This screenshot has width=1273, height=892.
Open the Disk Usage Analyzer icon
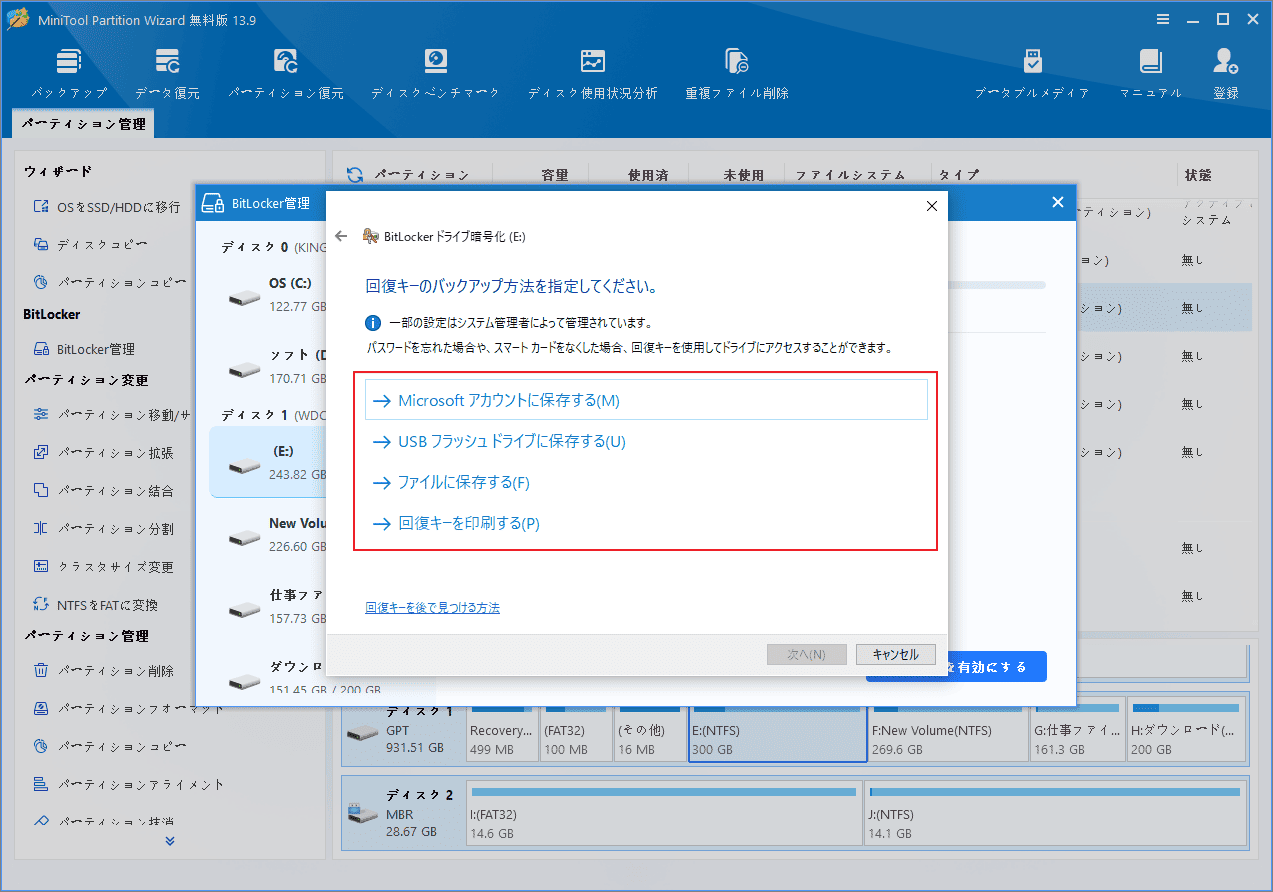(593, 62)
